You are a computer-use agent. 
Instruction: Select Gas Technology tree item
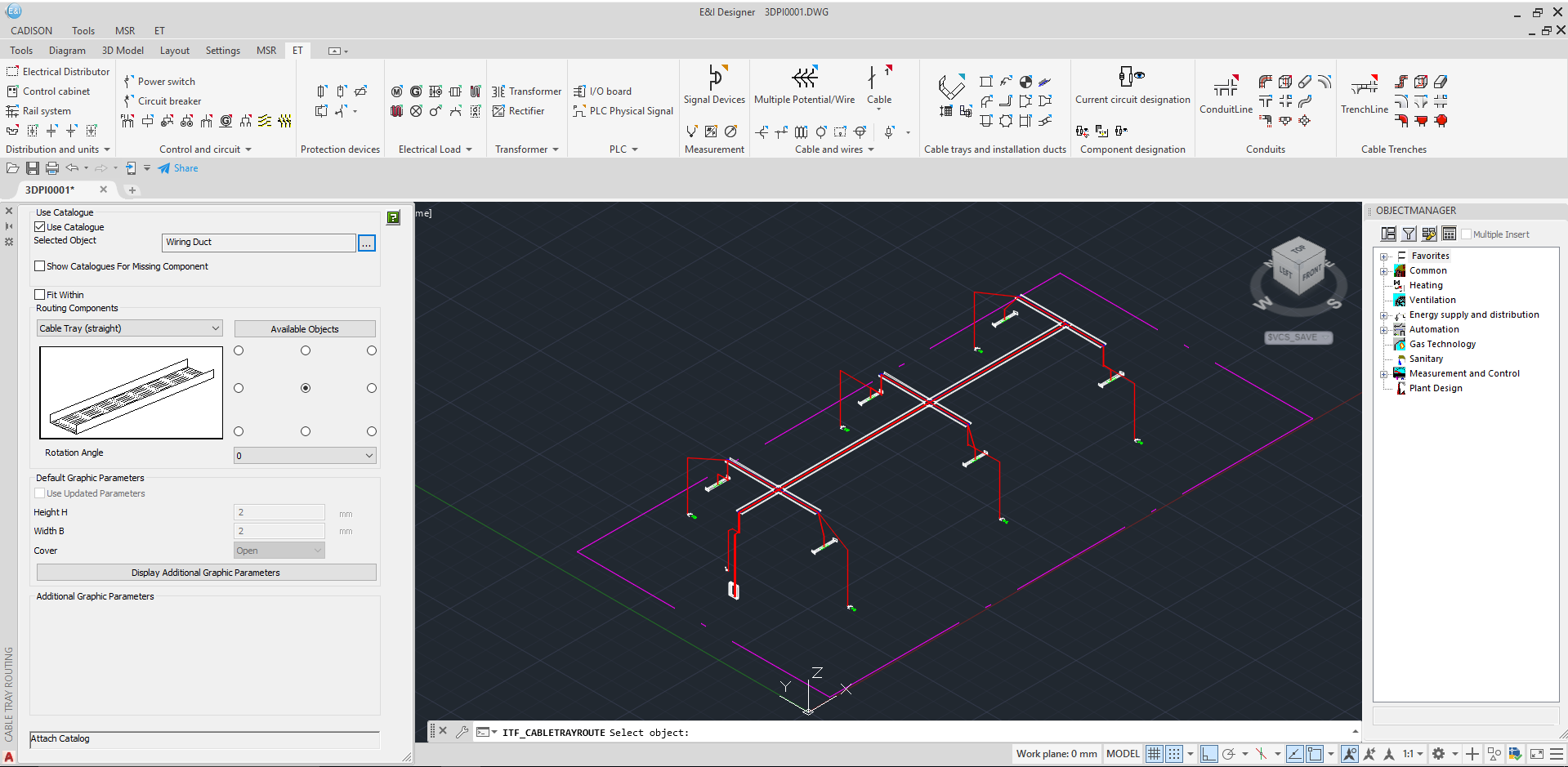click(1442, 345)
